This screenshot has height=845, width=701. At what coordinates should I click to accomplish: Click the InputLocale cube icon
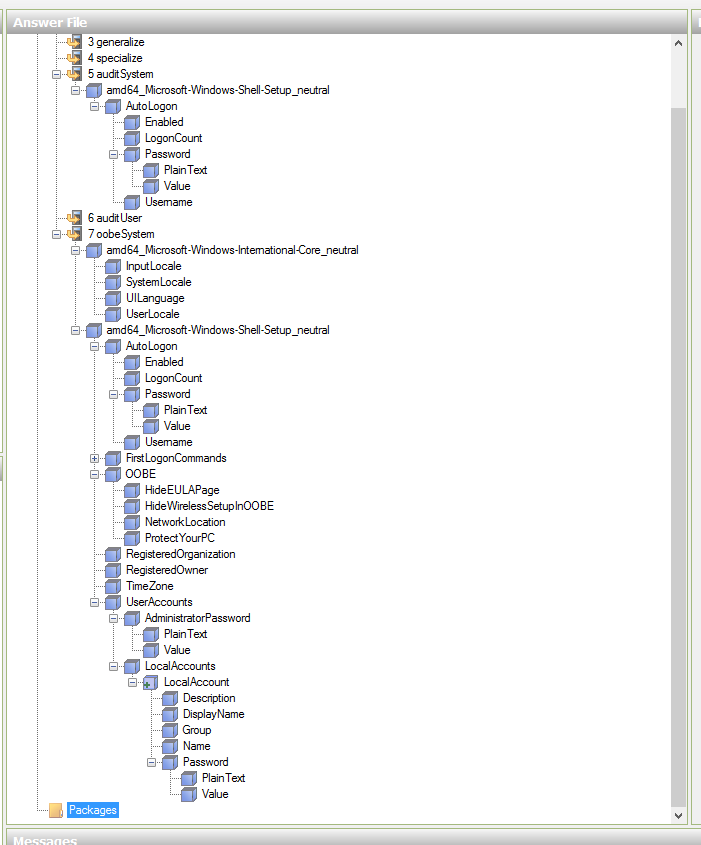click(x=113, y=266)
